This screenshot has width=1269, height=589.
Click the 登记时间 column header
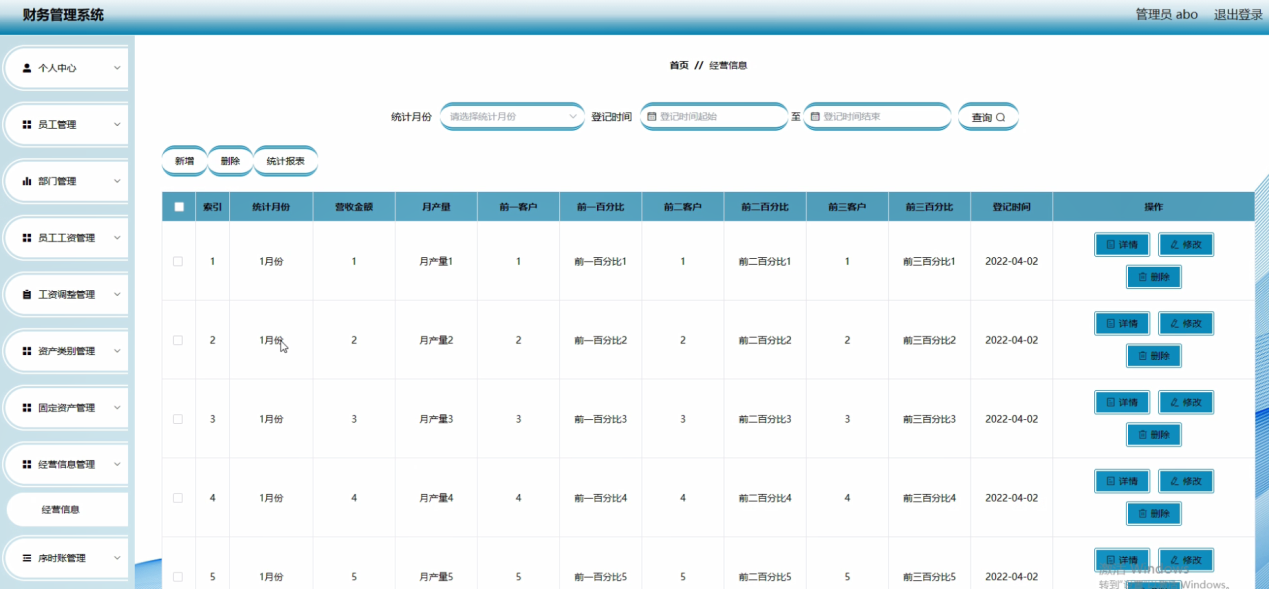click(x=1011, y=207)
